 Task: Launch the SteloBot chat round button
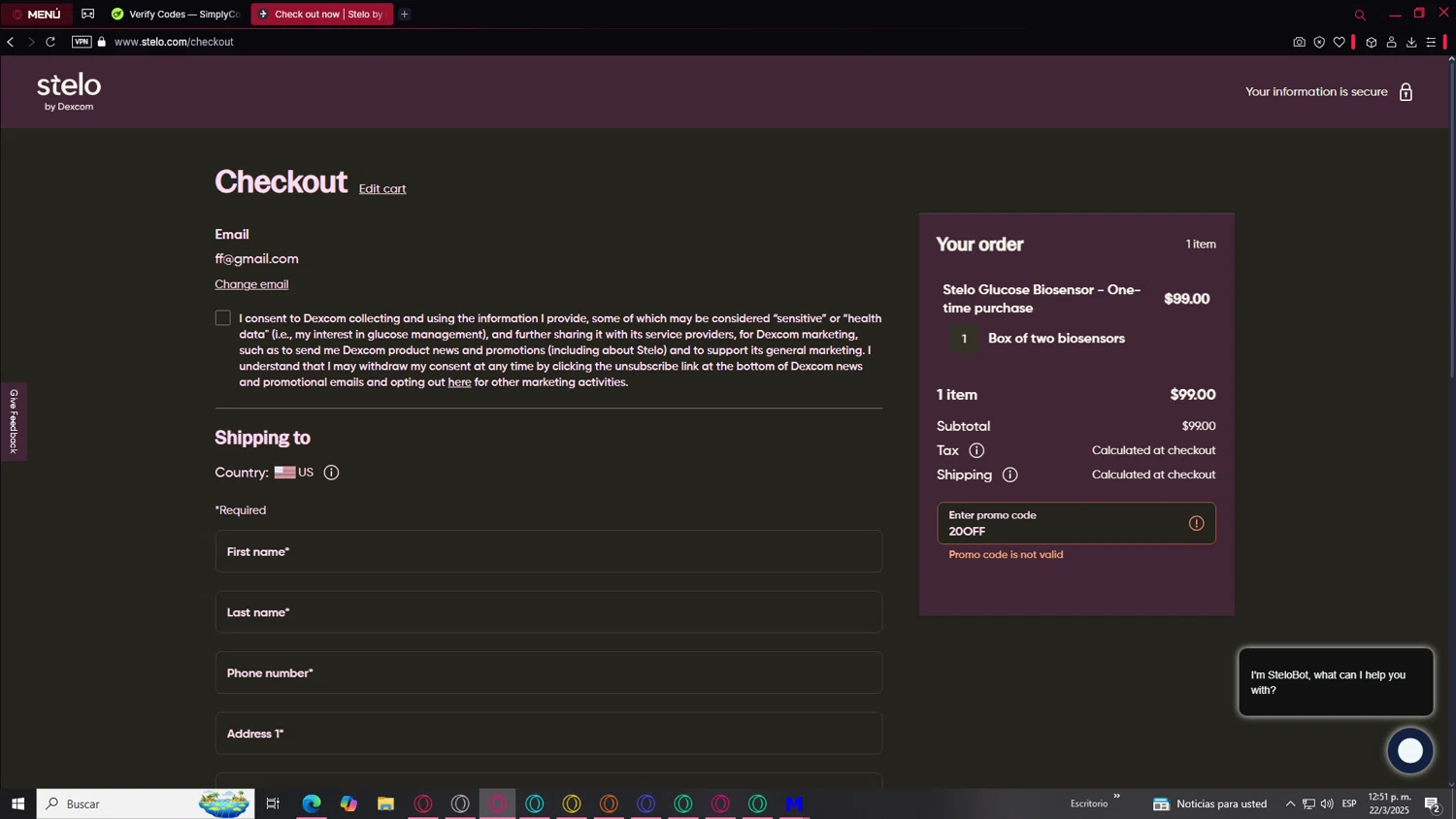pos(1410,750)
